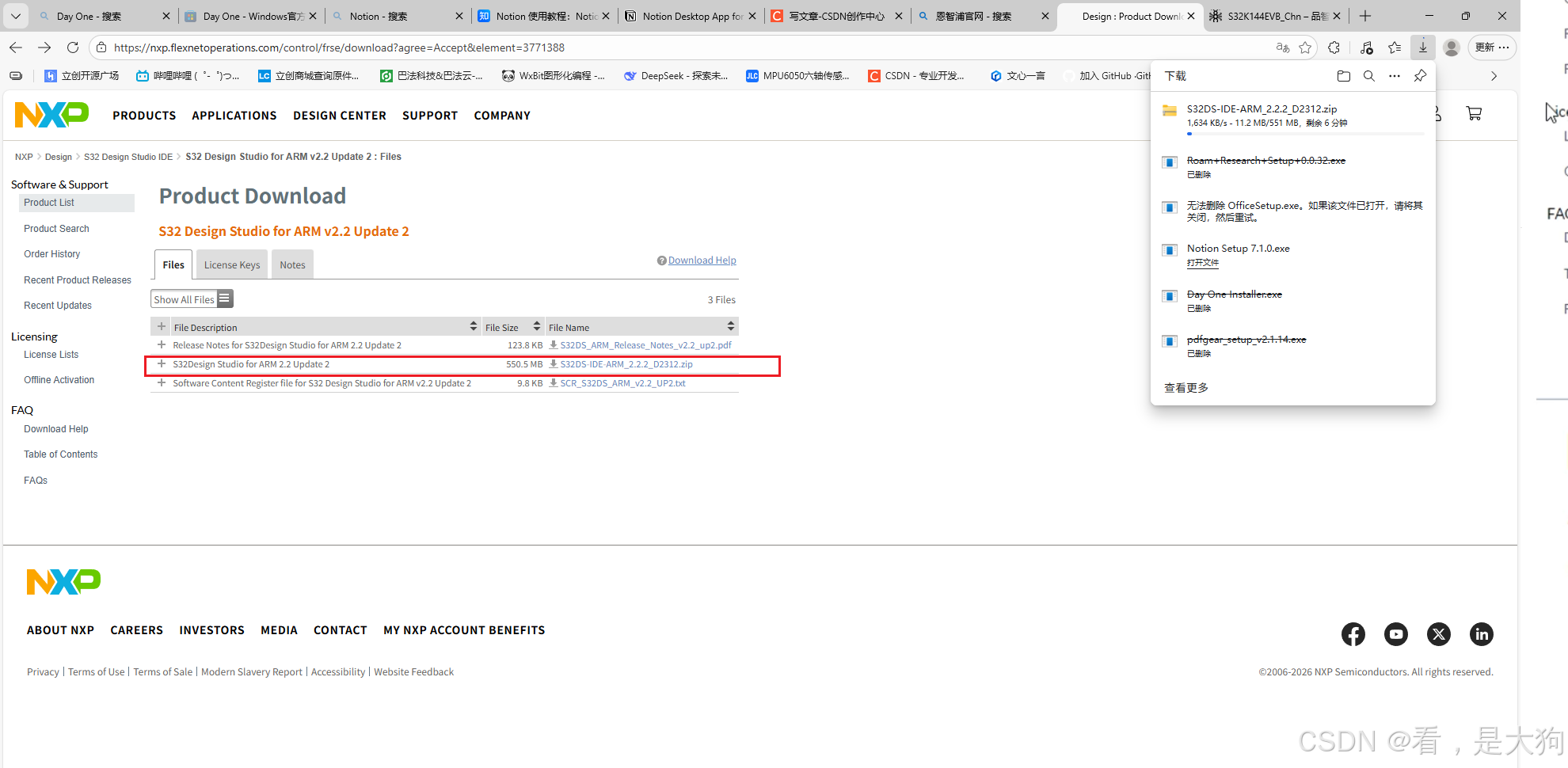Select the Files tab
Screen dimensions: 1568x768
(173, 264)
